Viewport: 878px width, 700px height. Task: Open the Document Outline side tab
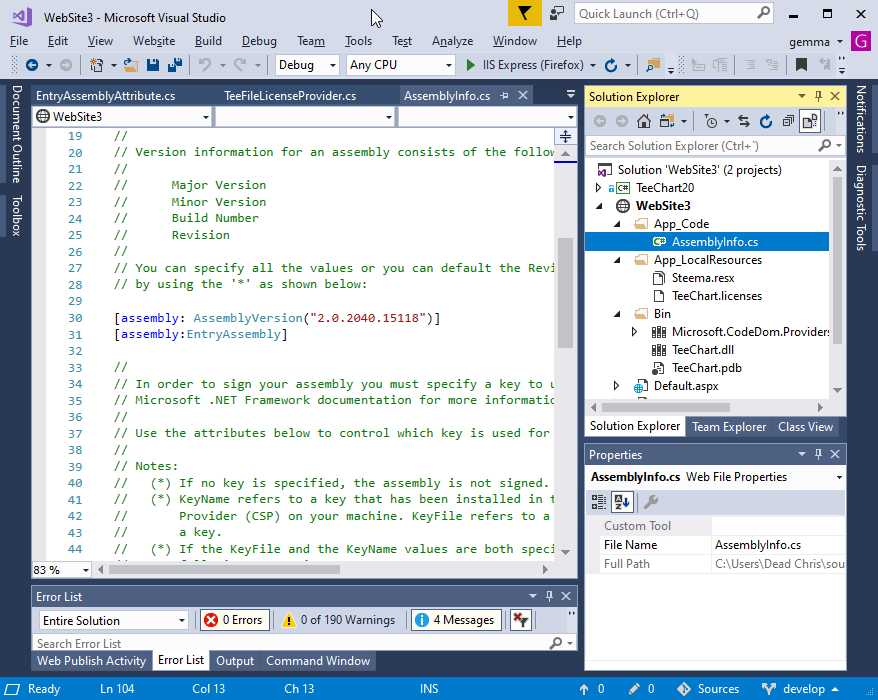(x=17, y=134)
